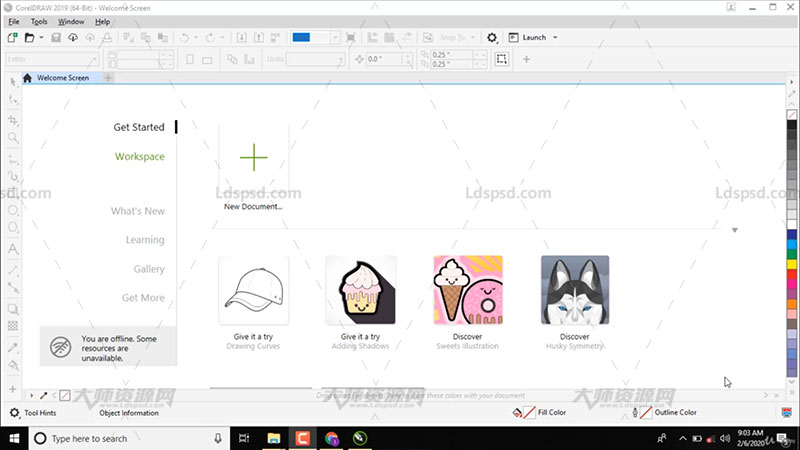Click the Home icon on Welcome tab

28,78
